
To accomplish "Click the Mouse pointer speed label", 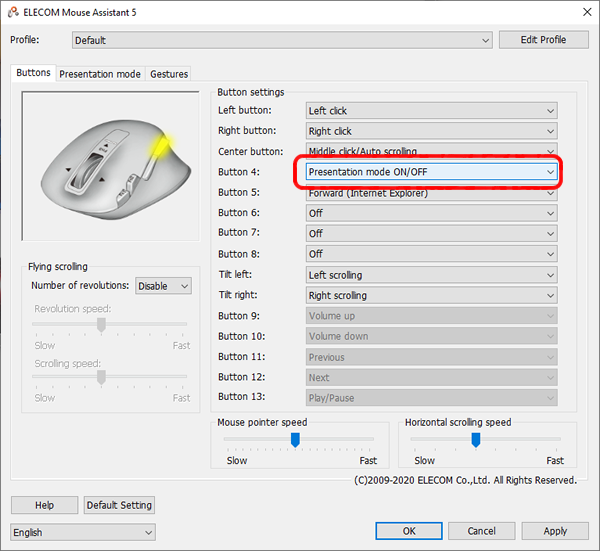I will coord(262,422).
